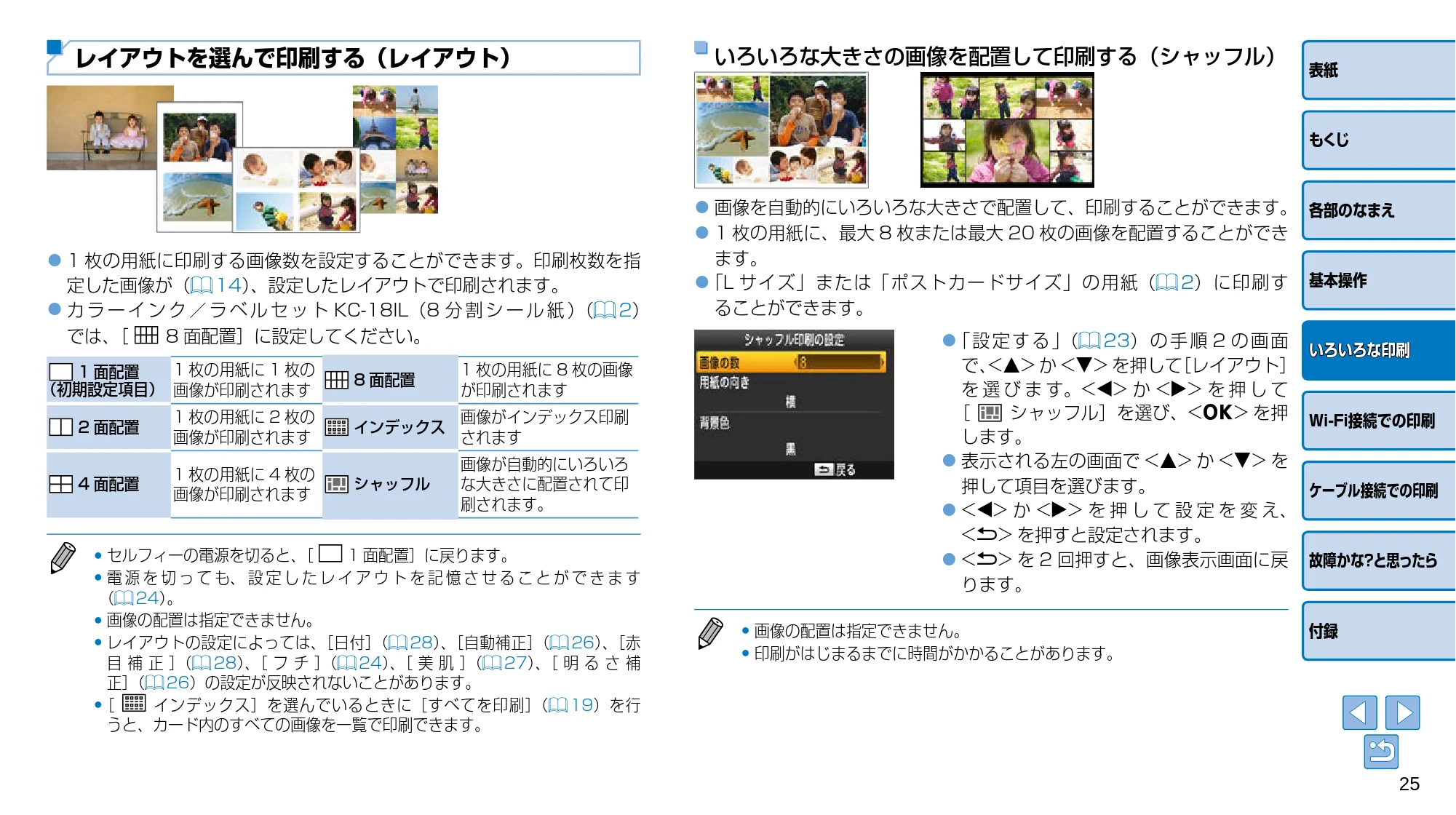1456x815 pixels.
Task: Click the 用紙の向き row in settings screenshot
Action: click(x=791, y=392)
